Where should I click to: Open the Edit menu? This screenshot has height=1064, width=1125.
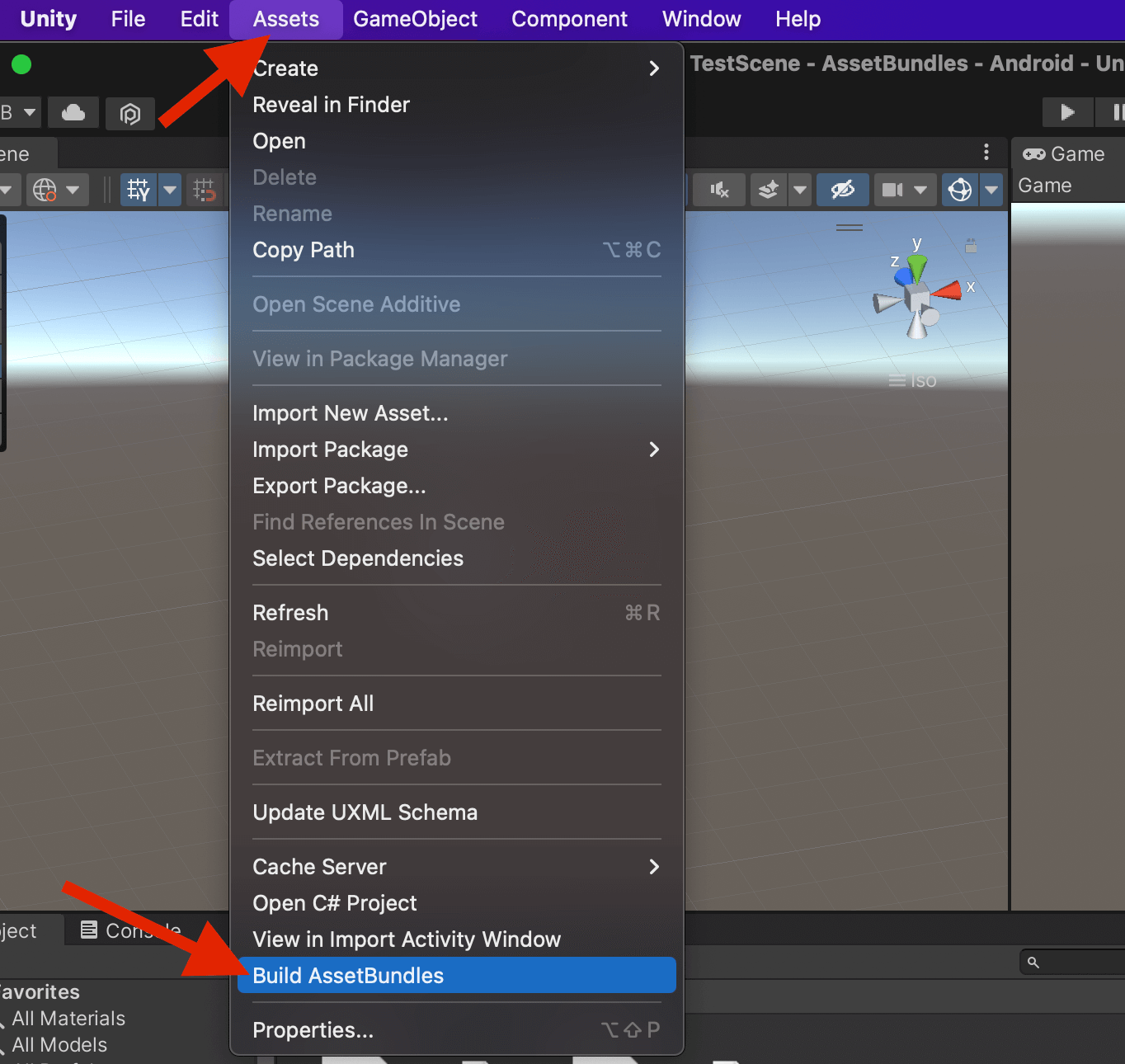coord(200,19)
